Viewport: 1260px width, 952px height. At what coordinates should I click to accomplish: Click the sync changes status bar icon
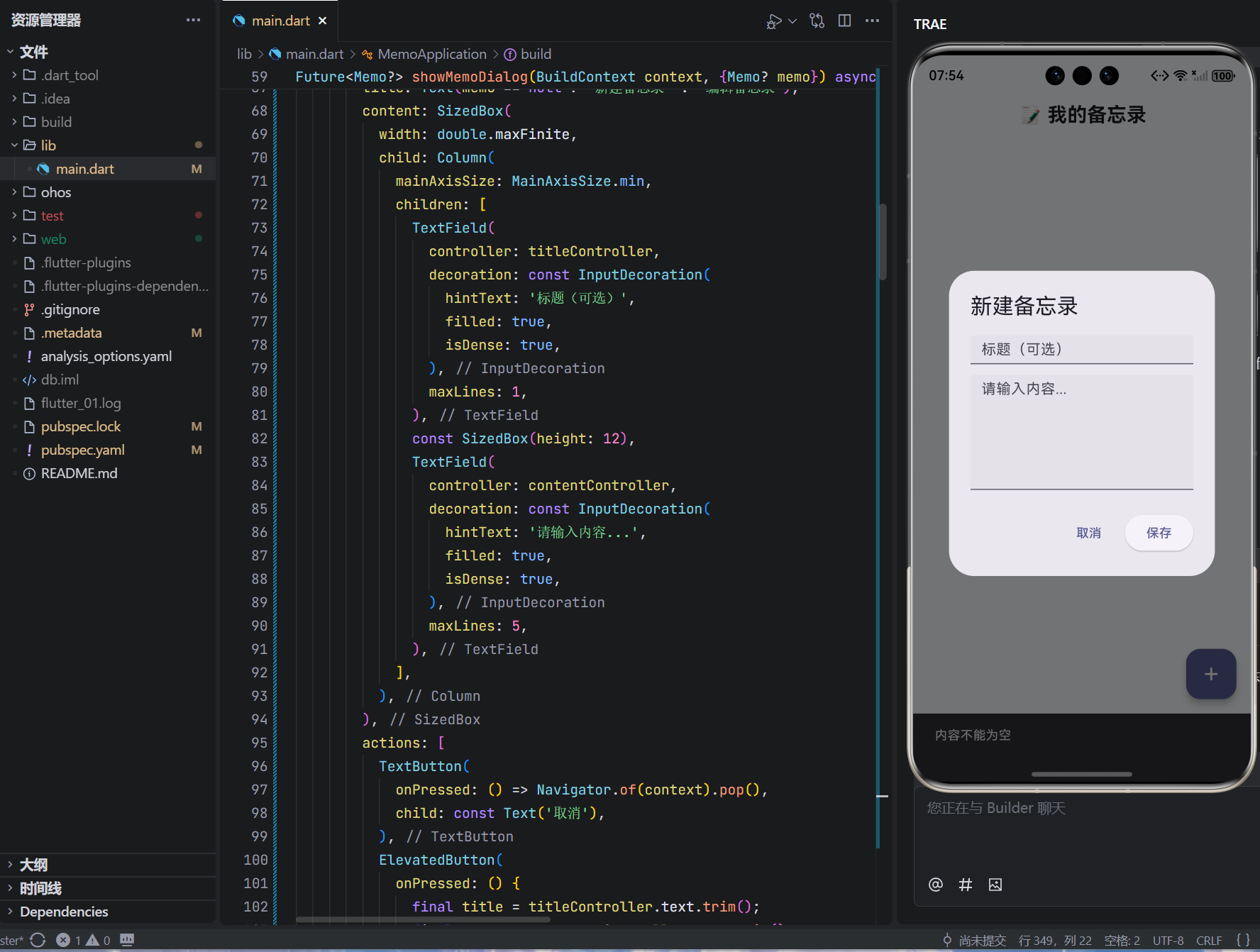[38, 940]
